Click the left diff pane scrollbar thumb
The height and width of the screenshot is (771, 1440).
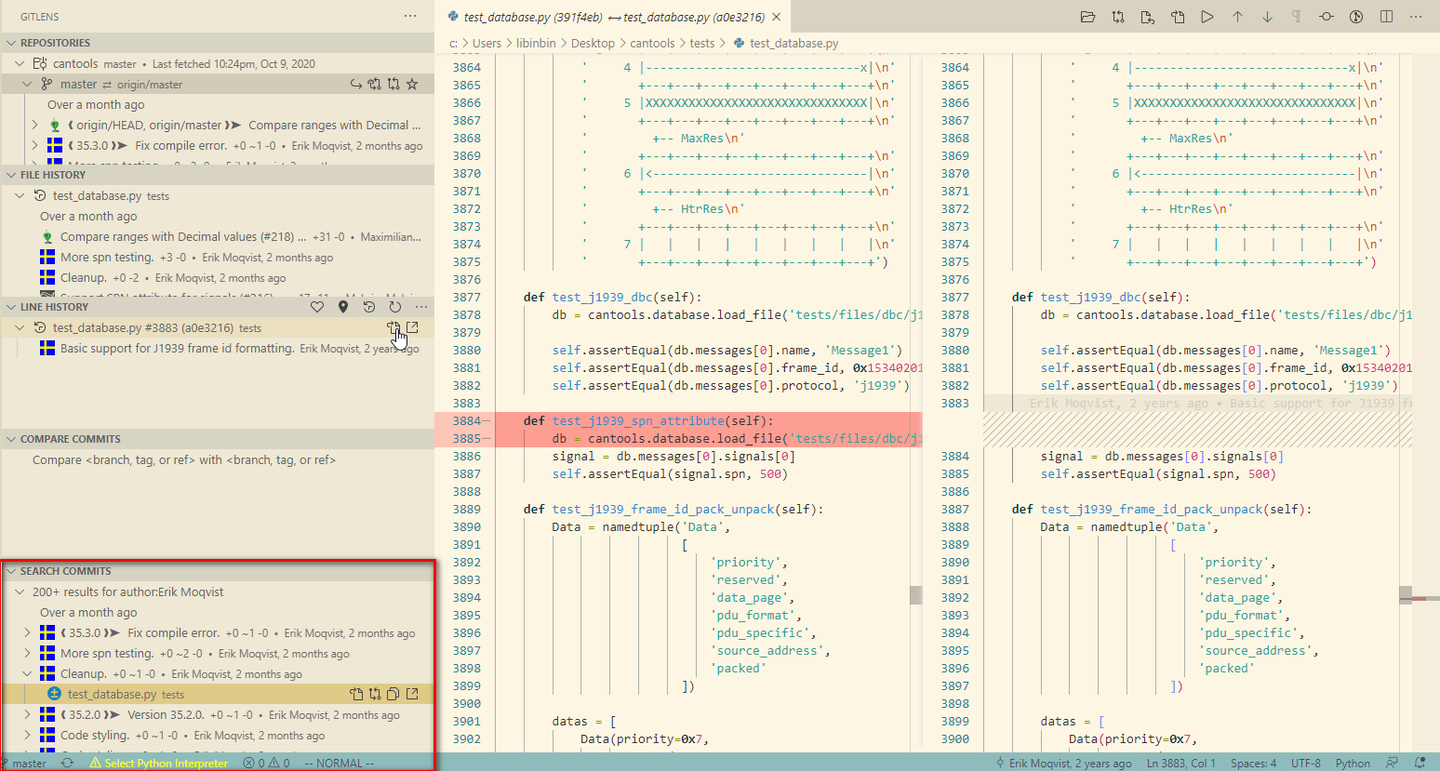[x=915, y=595]
